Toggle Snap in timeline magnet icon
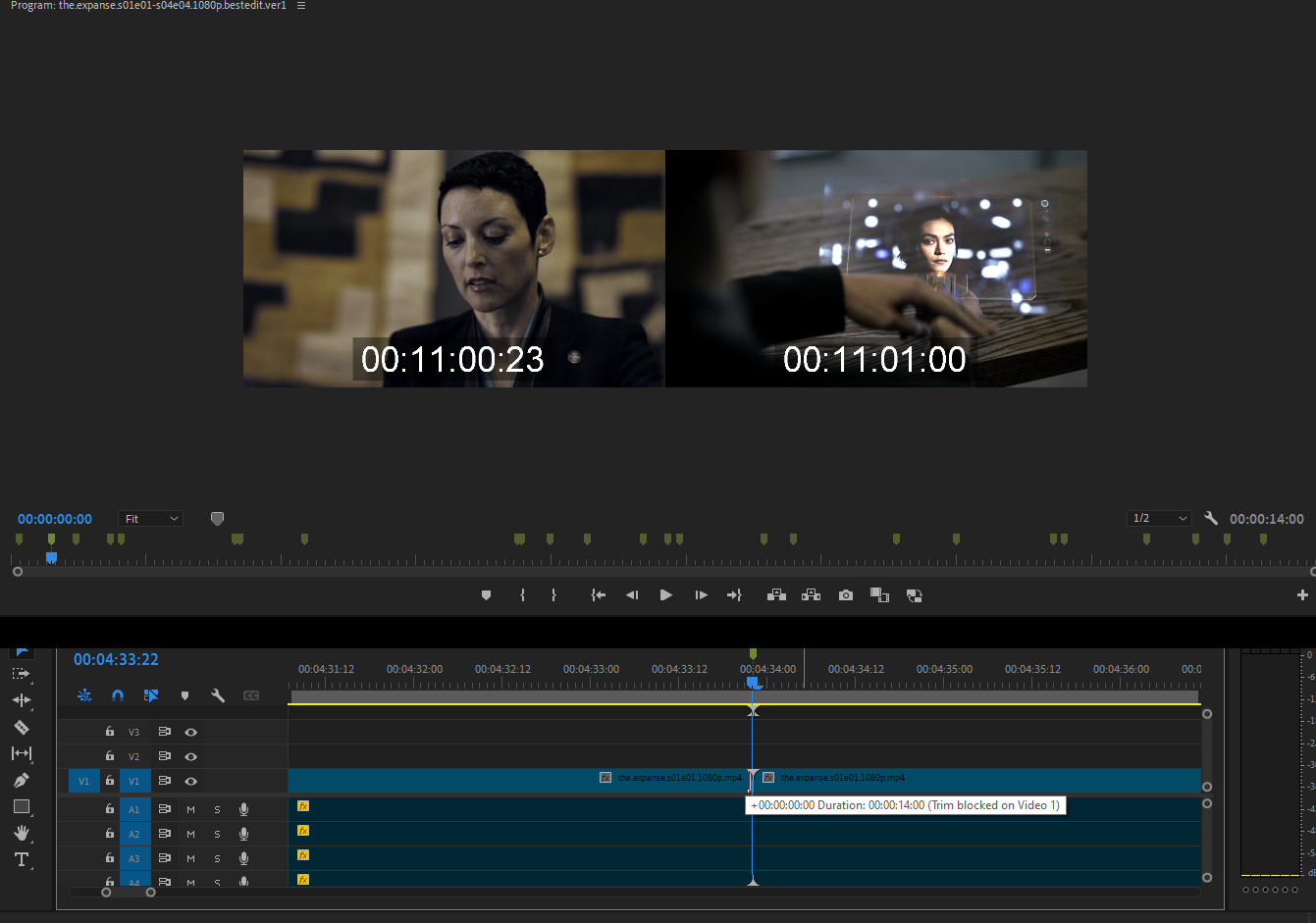Screen dimensions: 1316x923 pos(118,695)
